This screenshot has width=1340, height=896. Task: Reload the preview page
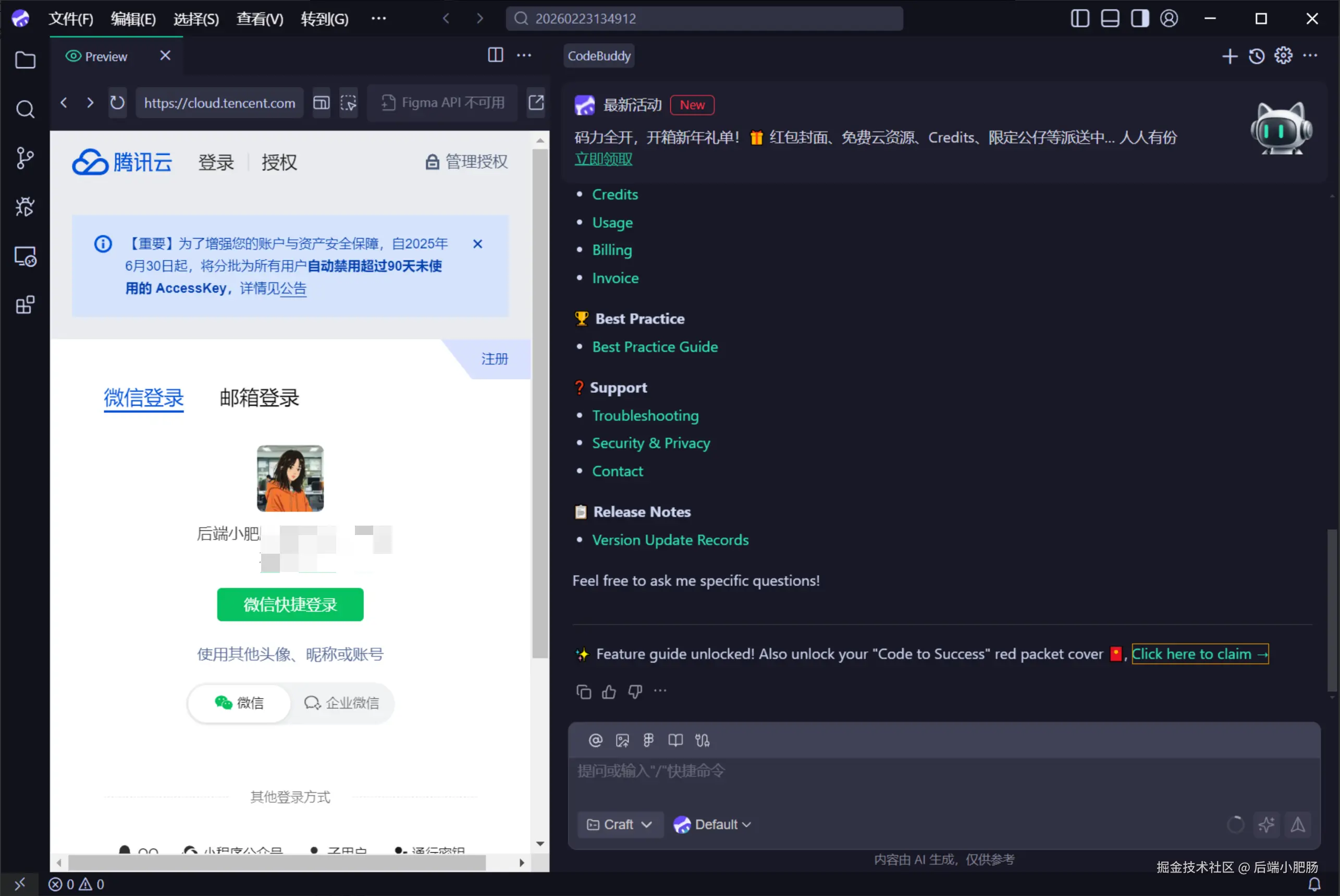[x=117, y=103]
